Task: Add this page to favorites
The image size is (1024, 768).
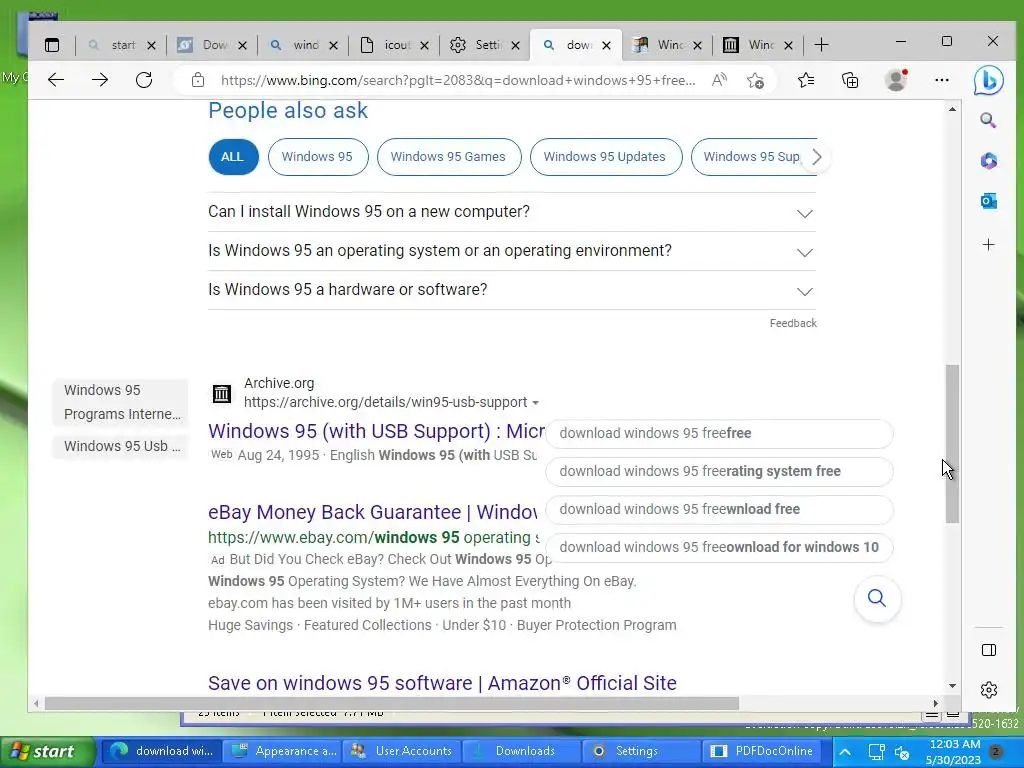Action: 756,80
